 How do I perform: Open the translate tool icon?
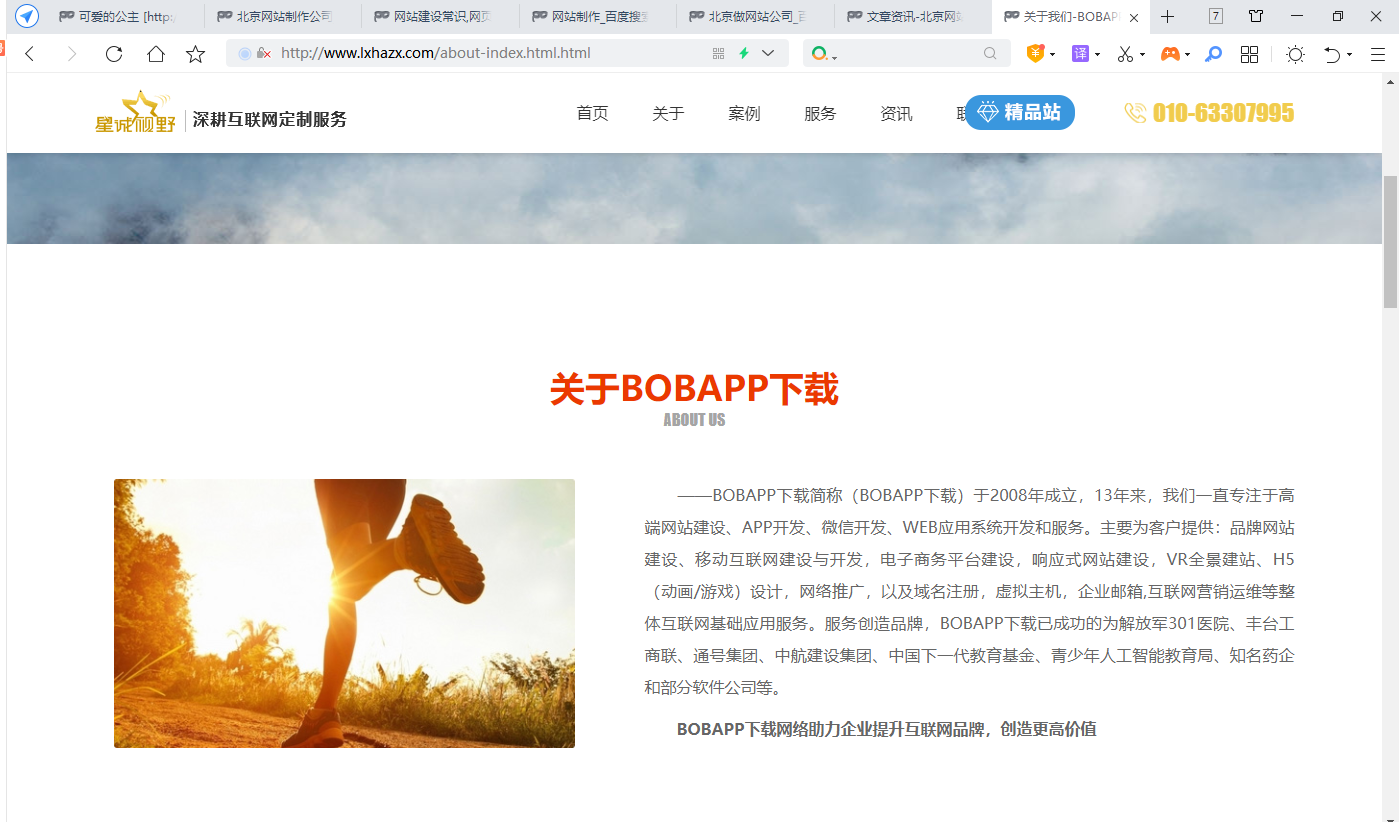(1082, 54)
